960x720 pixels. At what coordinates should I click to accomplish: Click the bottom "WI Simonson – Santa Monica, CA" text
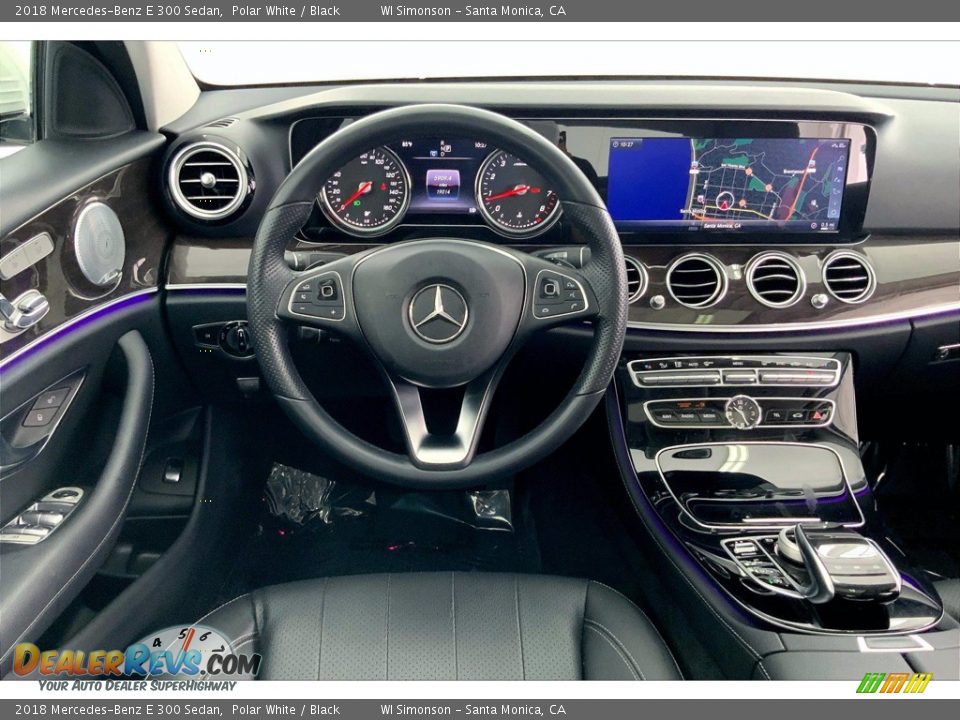point(473,710)
